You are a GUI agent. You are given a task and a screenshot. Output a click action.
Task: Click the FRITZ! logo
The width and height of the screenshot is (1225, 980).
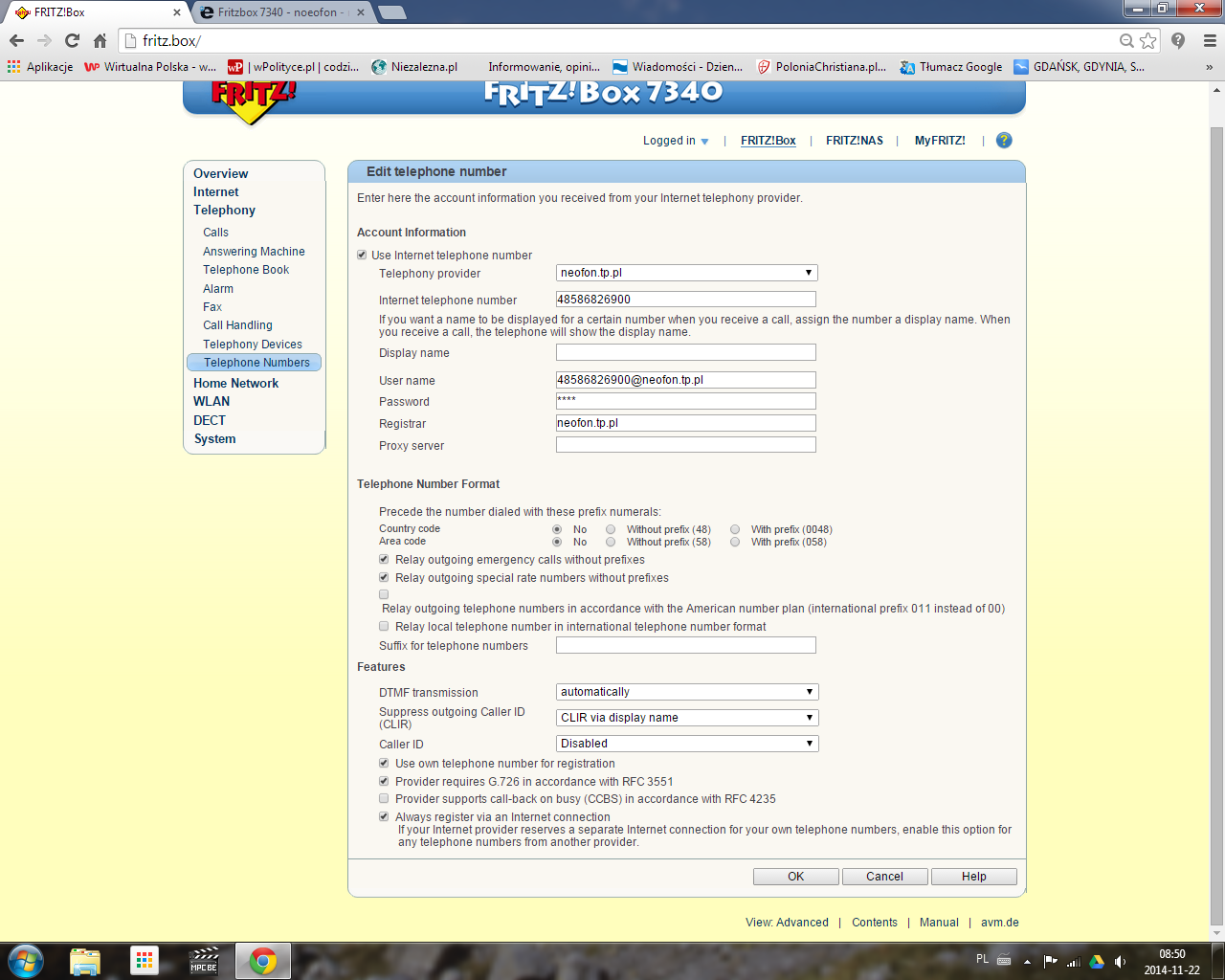point(253,102)
